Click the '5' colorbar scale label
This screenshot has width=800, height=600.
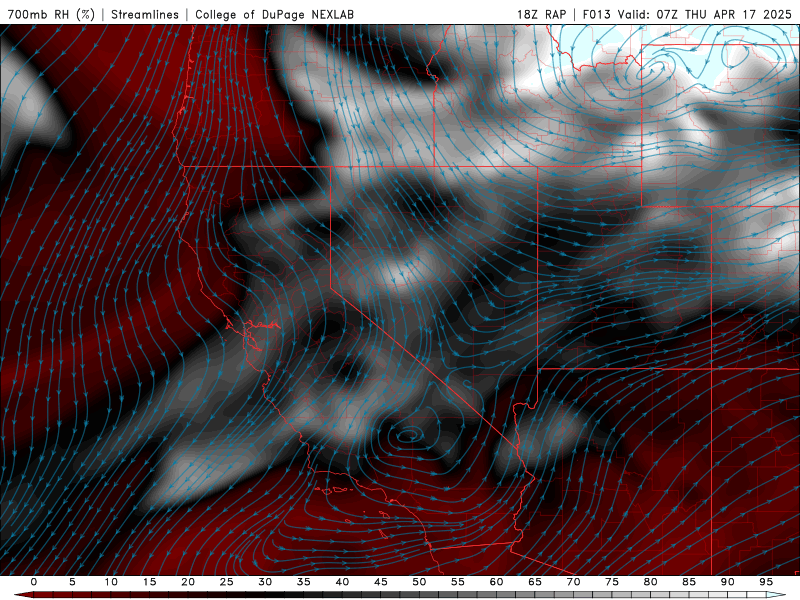click(x=72, y=582)
